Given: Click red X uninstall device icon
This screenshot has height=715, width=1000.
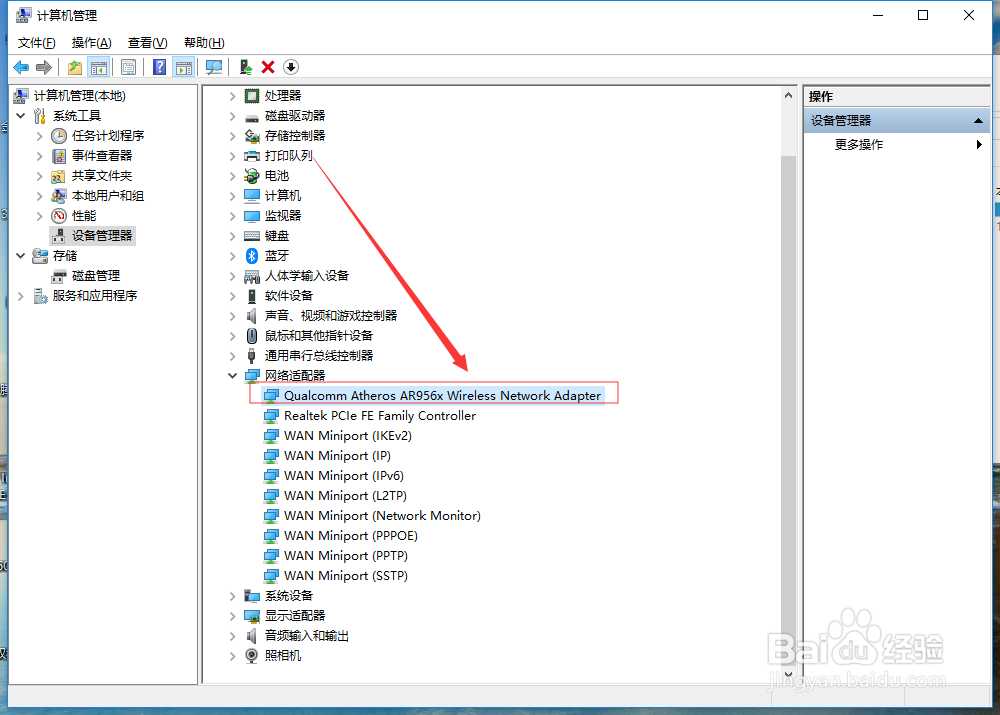Looking at the screenshot, I should 268,67.
